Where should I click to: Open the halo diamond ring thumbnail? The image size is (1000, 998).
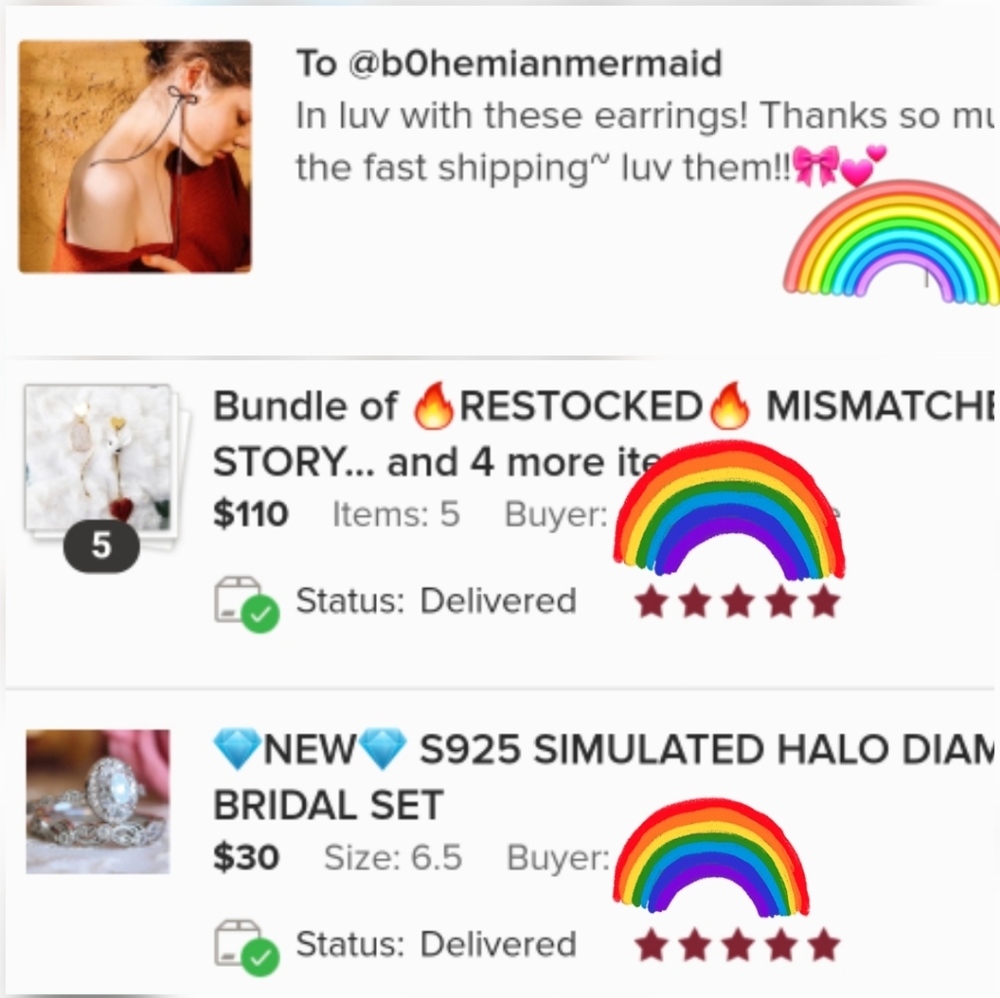[x=98, y=801]
